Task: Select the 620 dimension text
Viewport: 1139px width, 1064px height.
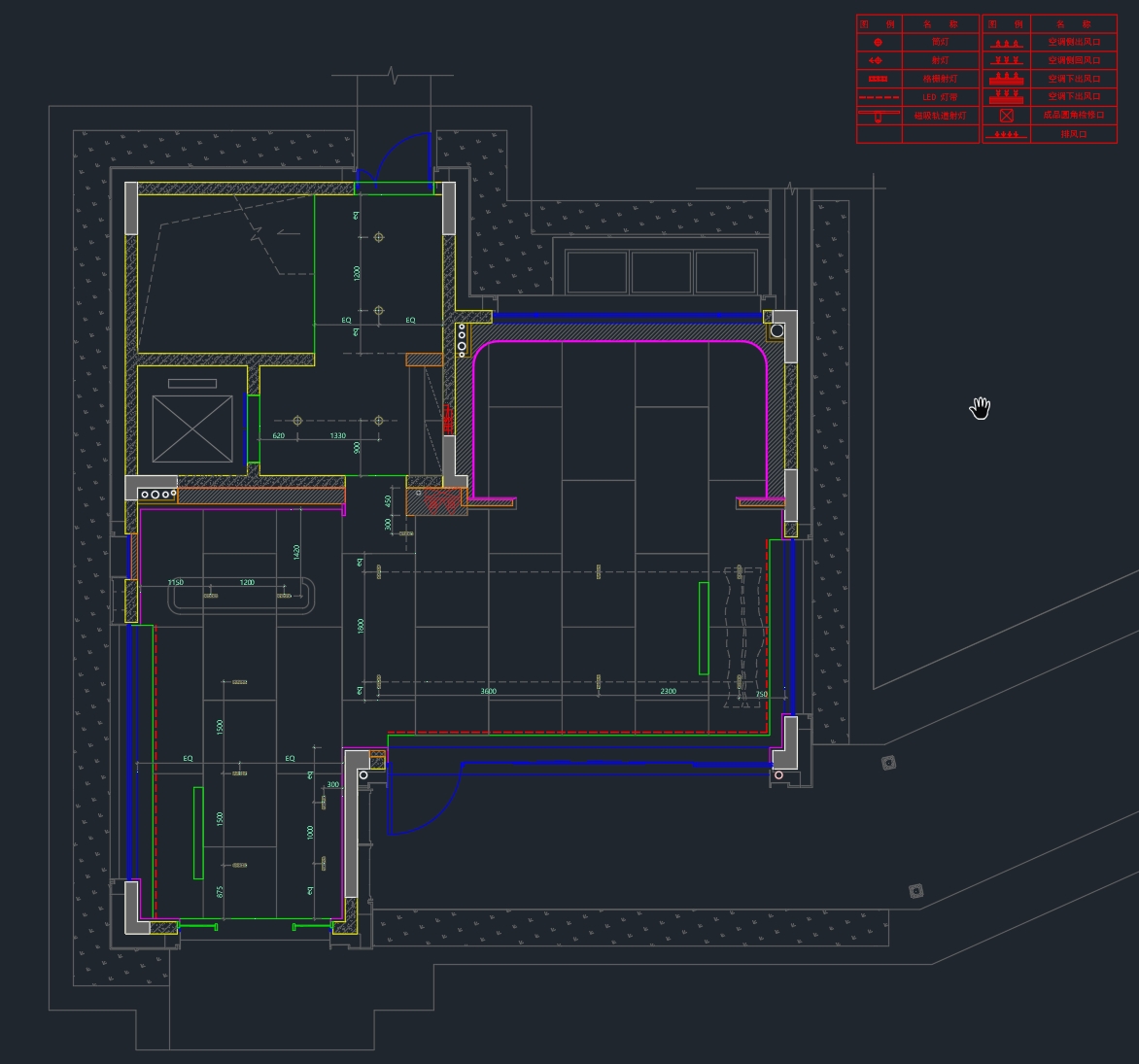Action: pos(278,435)
